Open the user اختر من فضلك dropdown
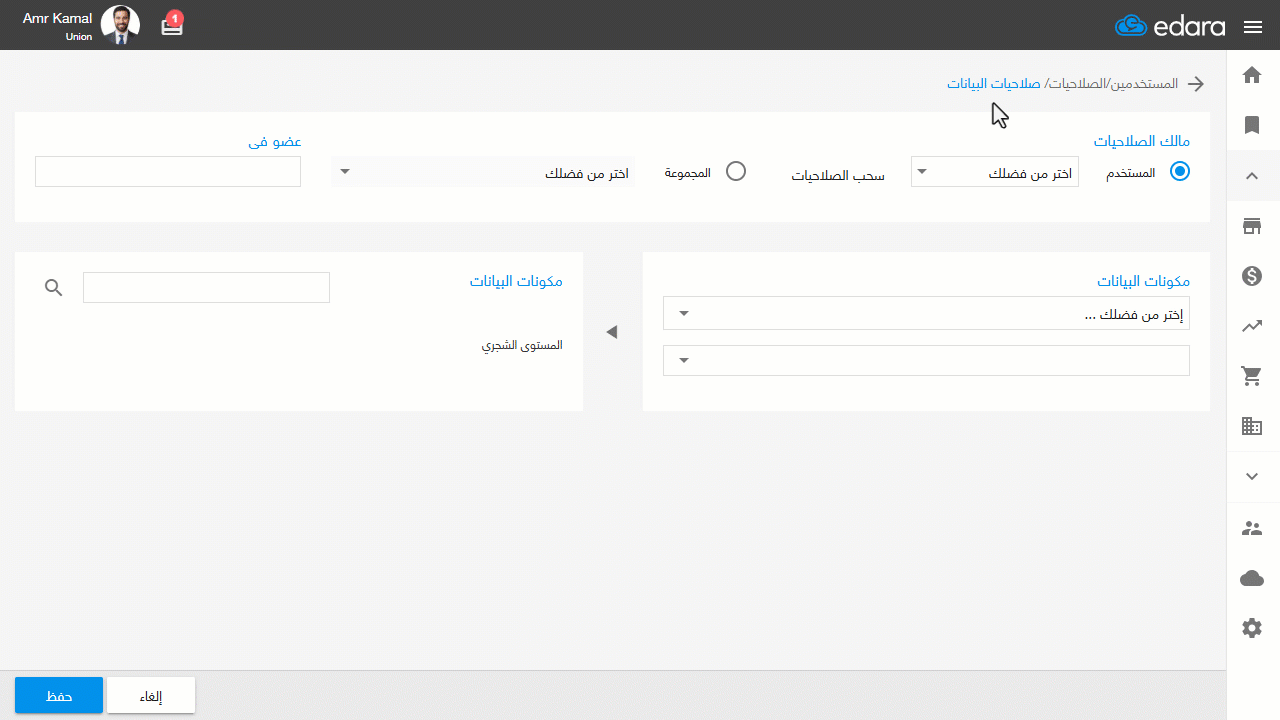 [995, 172]
